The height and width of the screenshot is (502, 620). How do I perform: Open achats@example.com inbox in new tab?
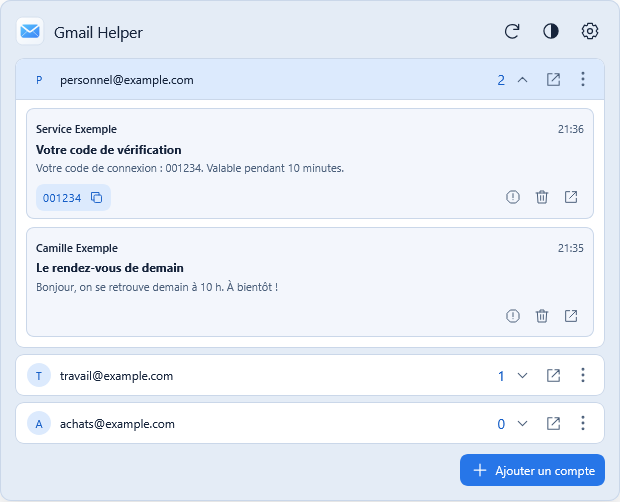coord(553,424)
